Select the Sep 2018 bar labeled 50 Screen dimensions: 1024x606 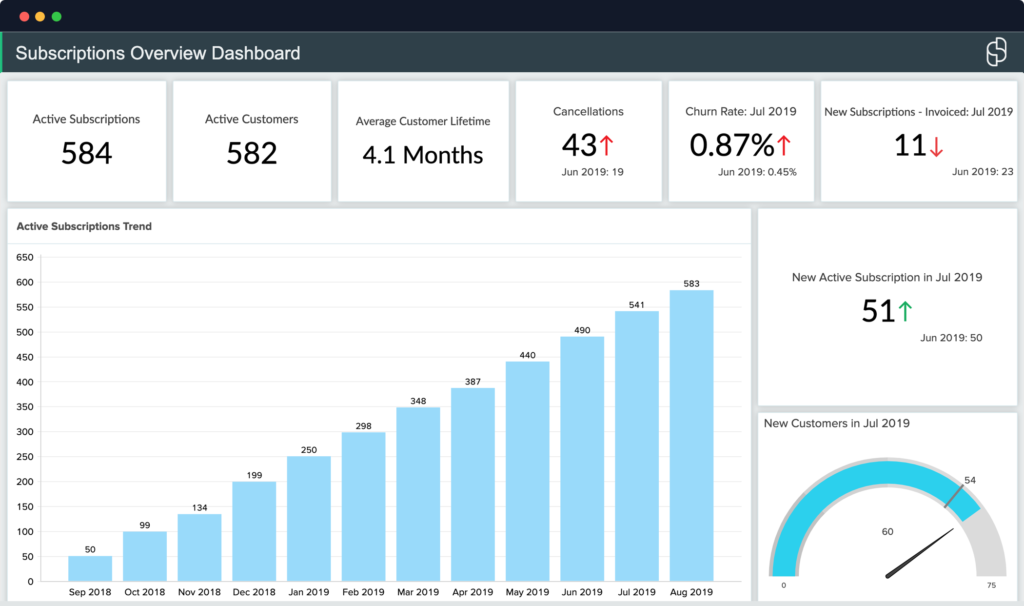[x=90, y=568]
